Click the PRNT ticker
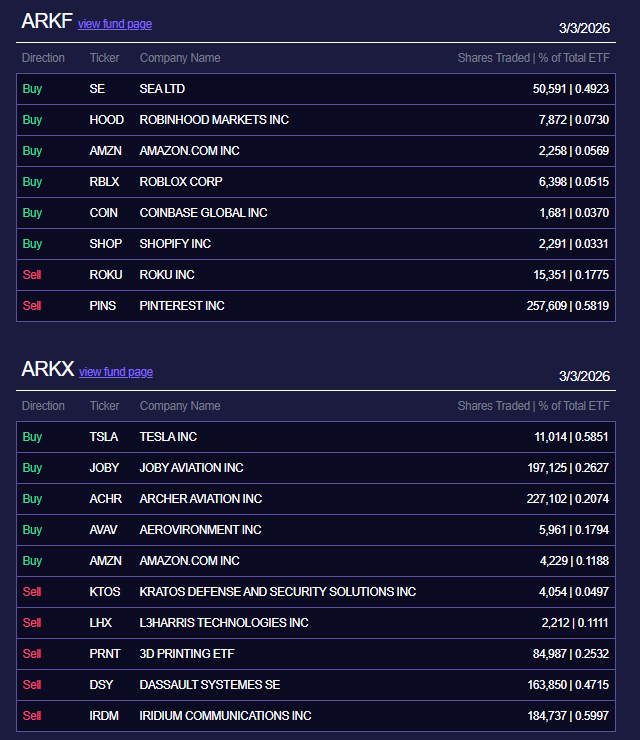This screenshot has width=640, height=740. (x=105, y=654)
